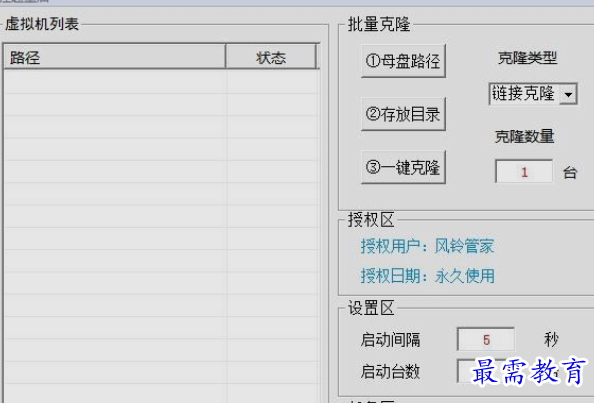594x403 pixels.
Task: Click the 启动台数 input field
Action: coord(486,371)
